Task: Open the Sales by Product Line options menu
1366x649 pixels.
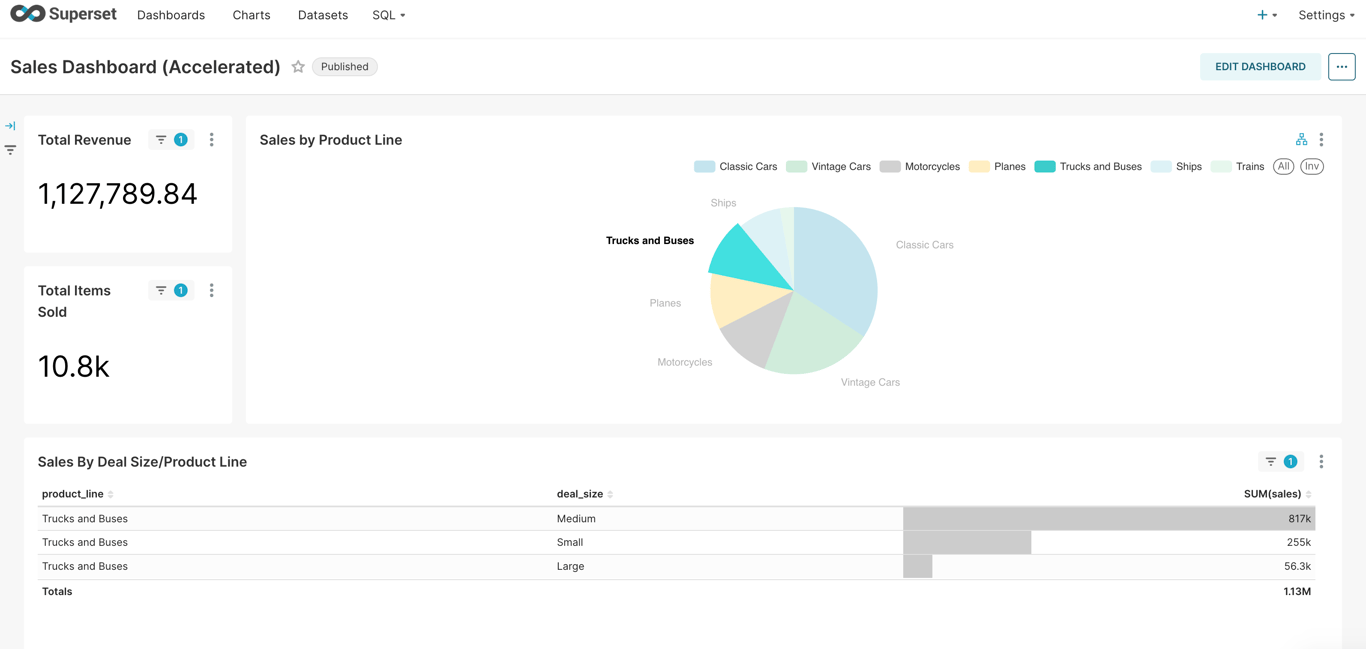Action: click(1321, 140)
